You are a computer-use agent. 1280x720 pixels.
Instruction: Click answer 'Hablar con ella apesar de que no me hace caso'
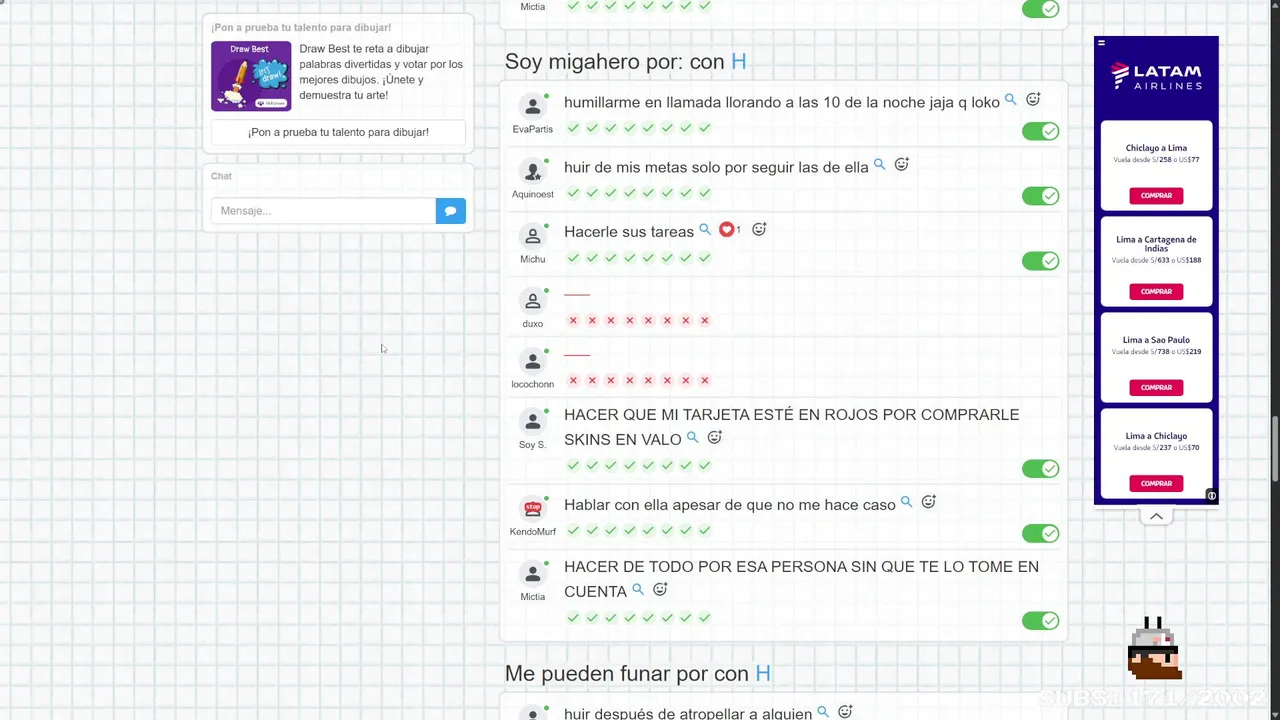pyautogui.click(x=730, y=505)
